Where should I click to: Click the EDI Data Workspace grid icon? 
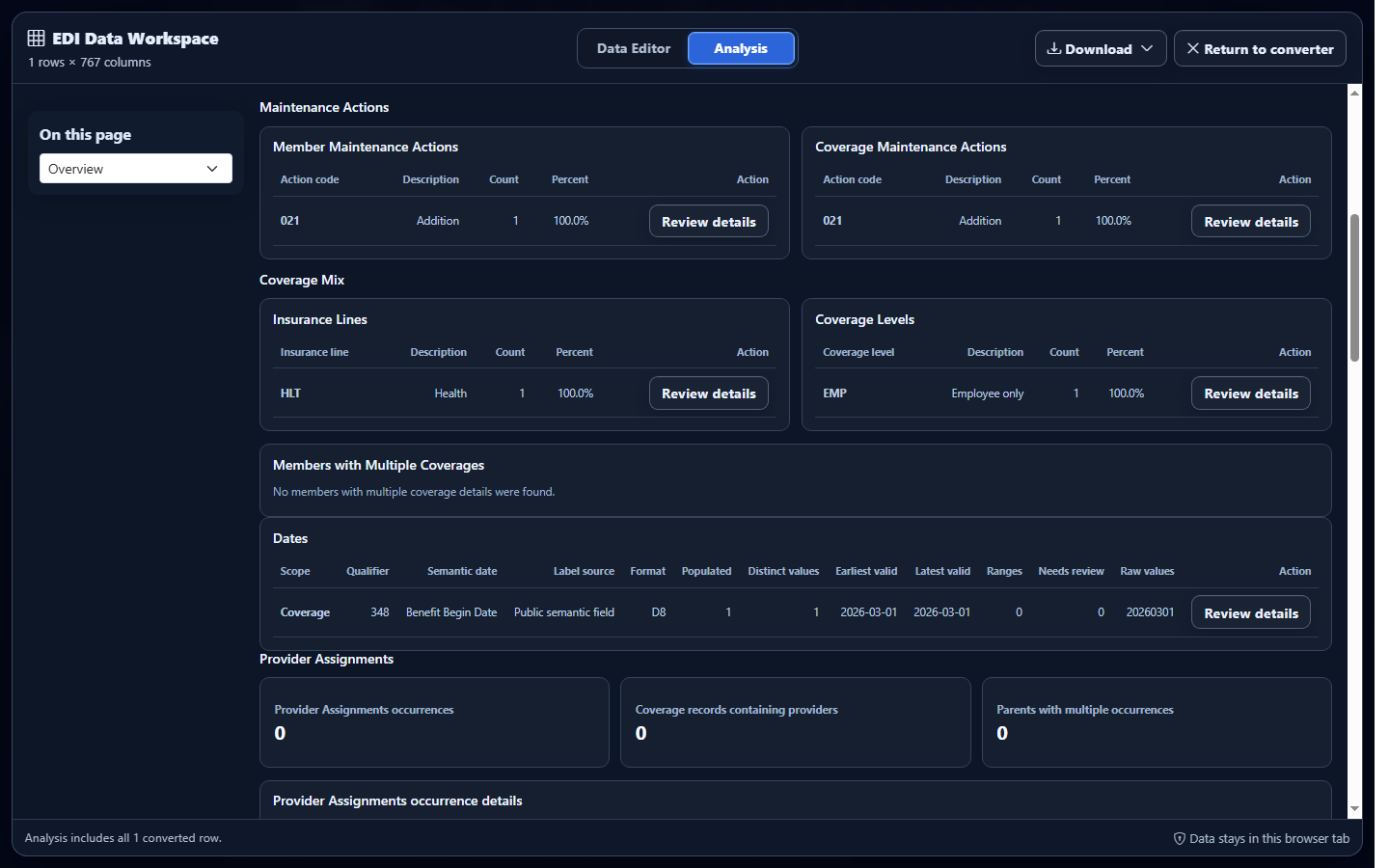coord(36,39)
